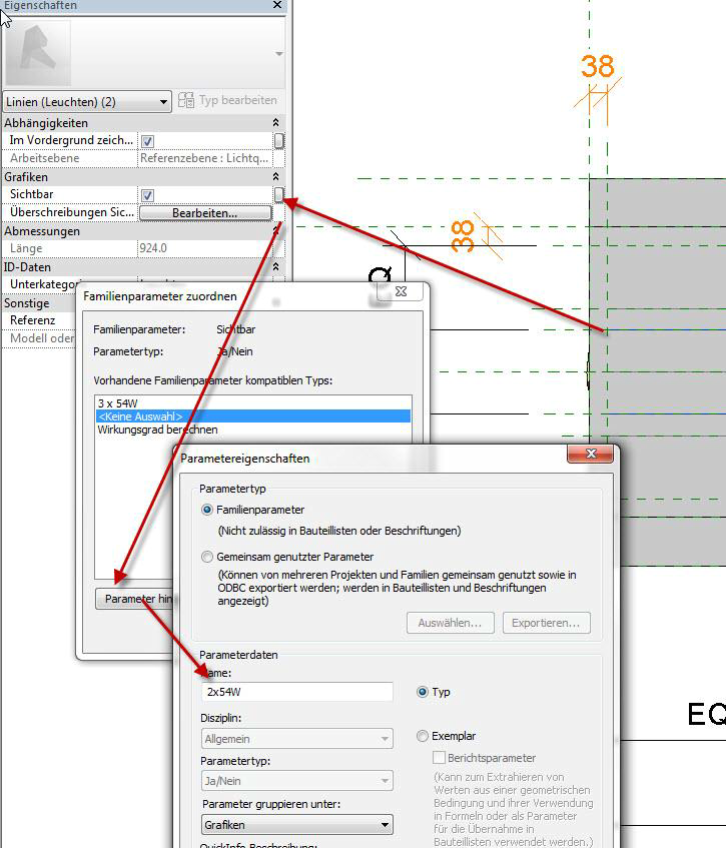Select 3 x 54W in the parameter list
The width and height of the screenshot is (726, 848).
tap(118, 403)
